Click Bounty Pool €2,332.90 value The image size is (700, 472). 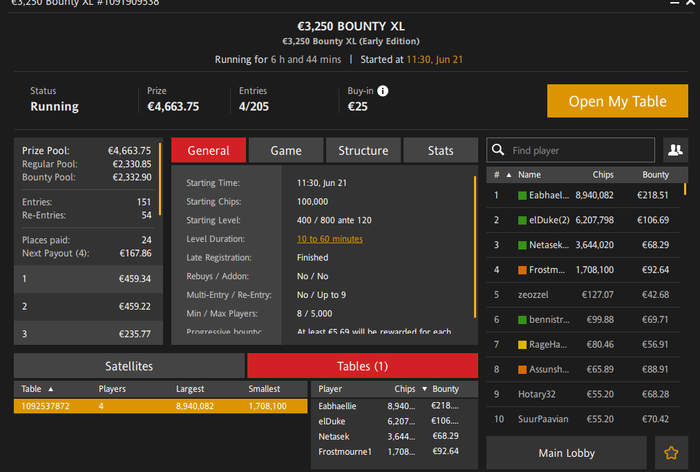(132, 177)
